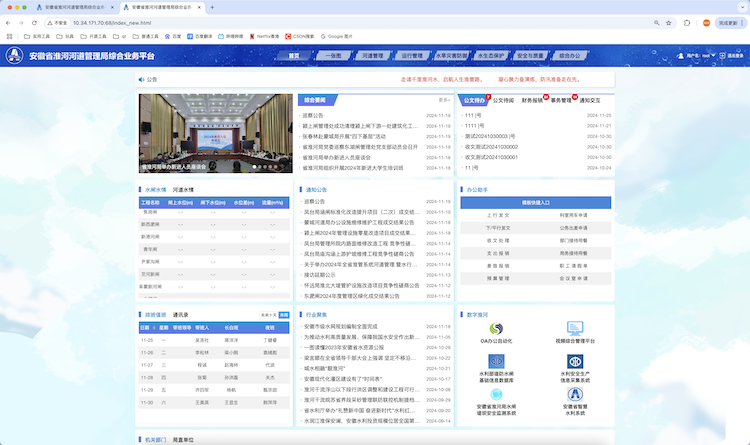Image resolution: width=750 pixels, height=445 pixels.
Task: Open the 上行发文 shortcut
Action: click(498, 215)
